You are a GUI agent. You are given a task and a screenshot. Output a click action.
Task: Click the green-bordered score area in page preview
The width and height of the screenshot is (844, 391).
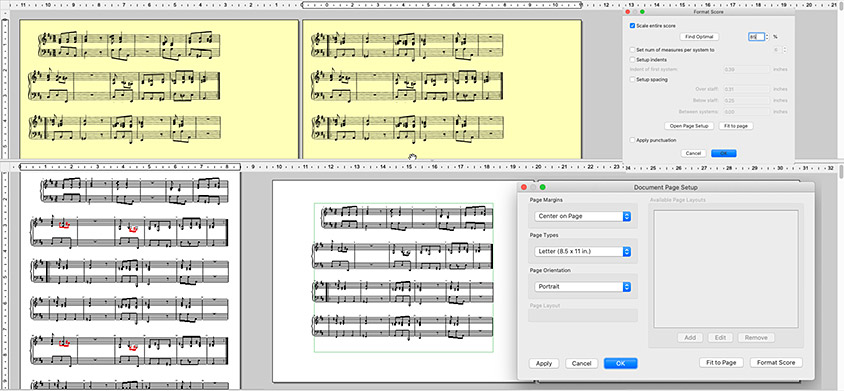click(404, 277)
